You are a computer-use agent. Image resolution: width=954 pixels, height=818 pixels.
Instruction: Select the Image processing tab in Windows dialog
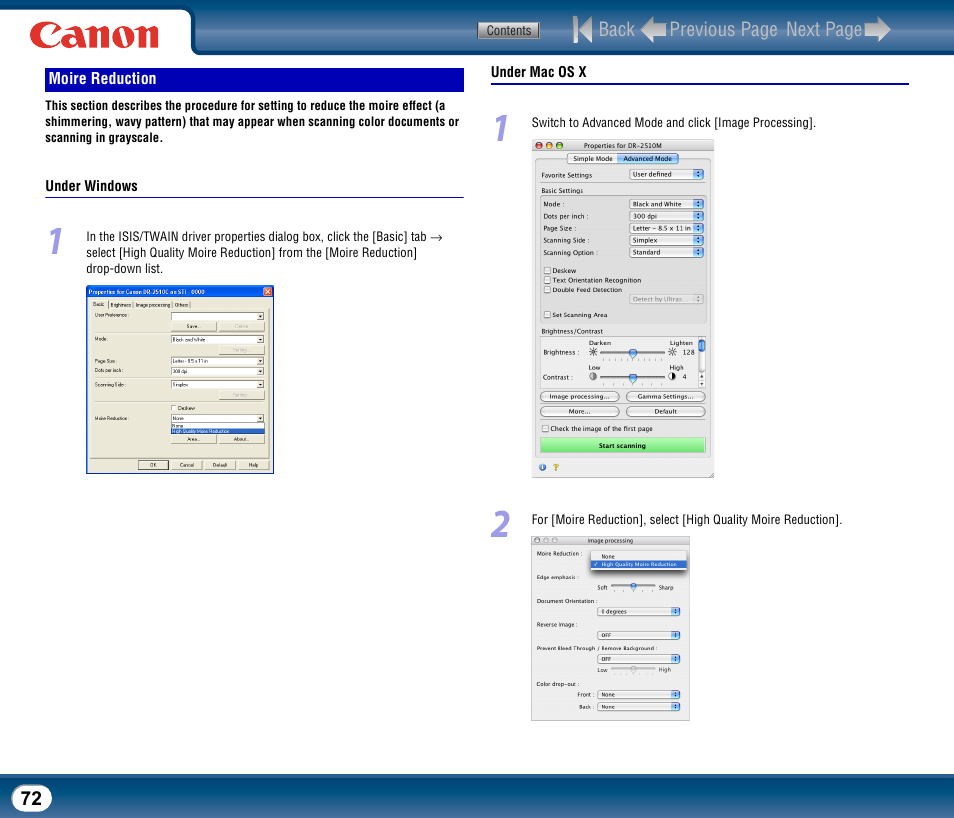pyautogui.click(x=153, y=305)
